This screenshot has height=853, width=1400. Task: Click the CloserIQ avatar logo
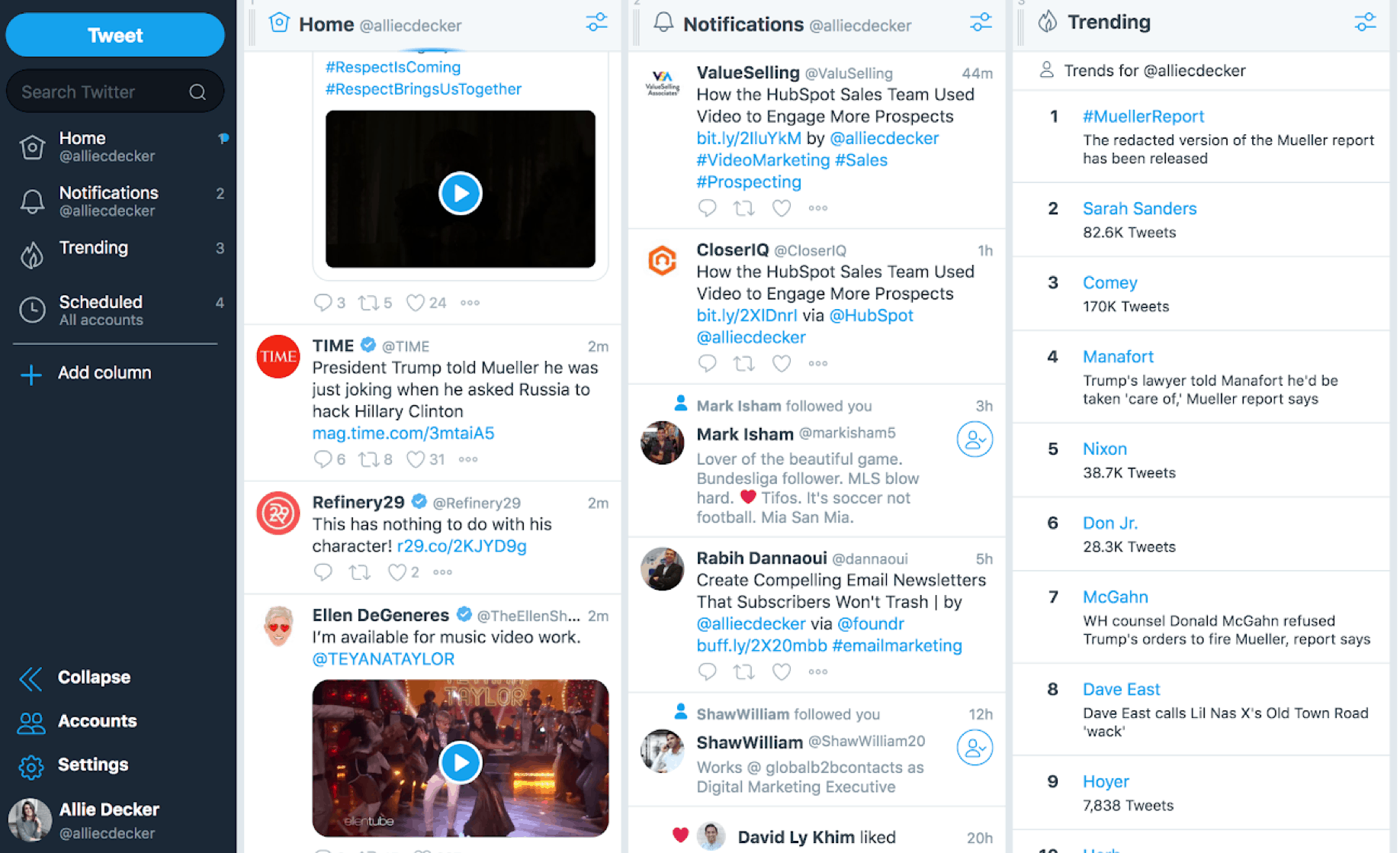pos(662,261)
